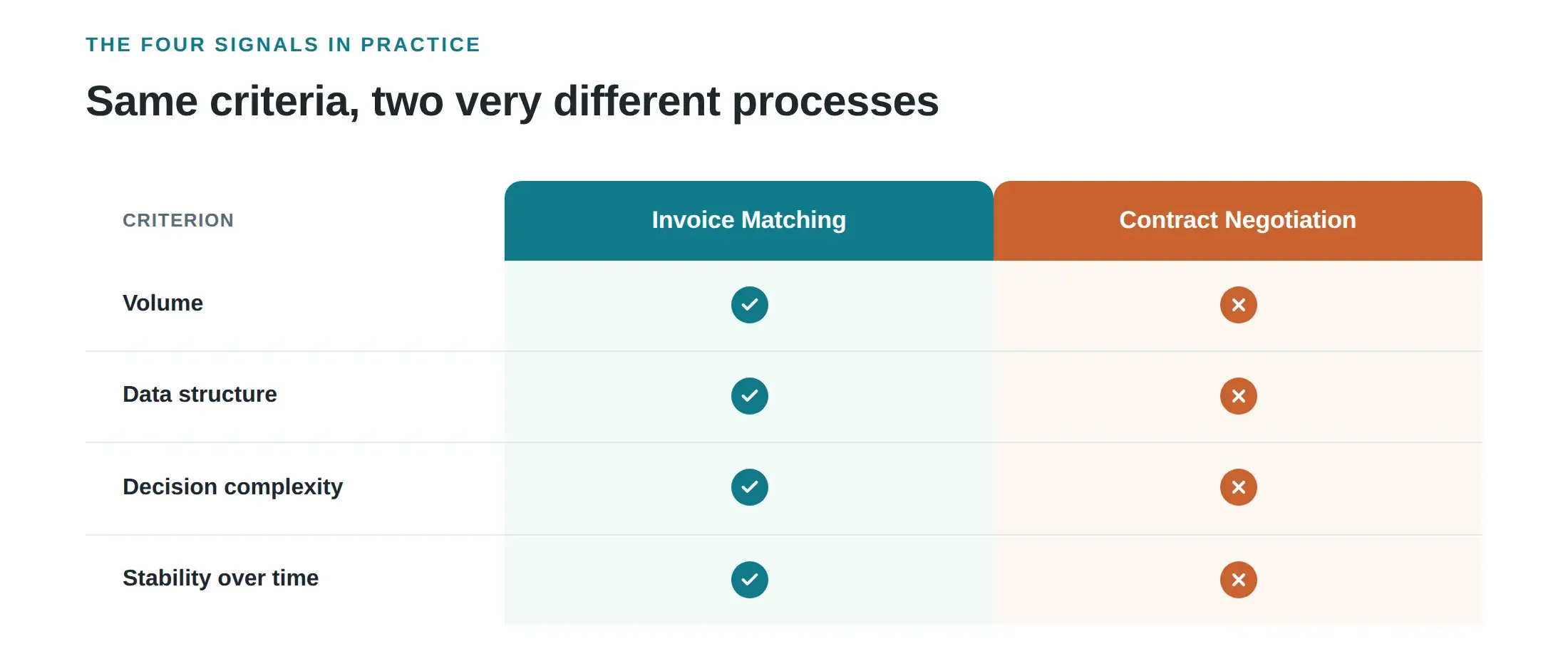This screenshot has height=661, width=1568.
Task: Click the Decision complexity row label
Action: [232, 487]
